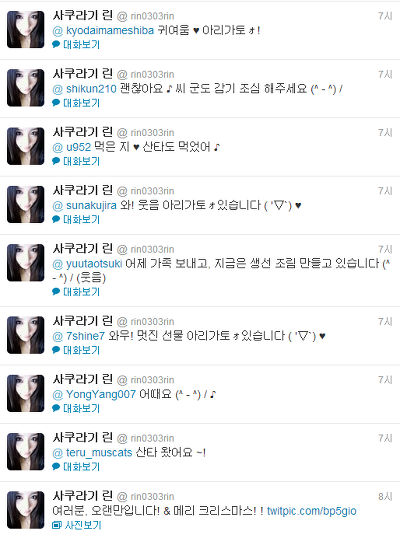Click the conversation bubble icon under the kyodaimameshiba tweet

point(56,44)
